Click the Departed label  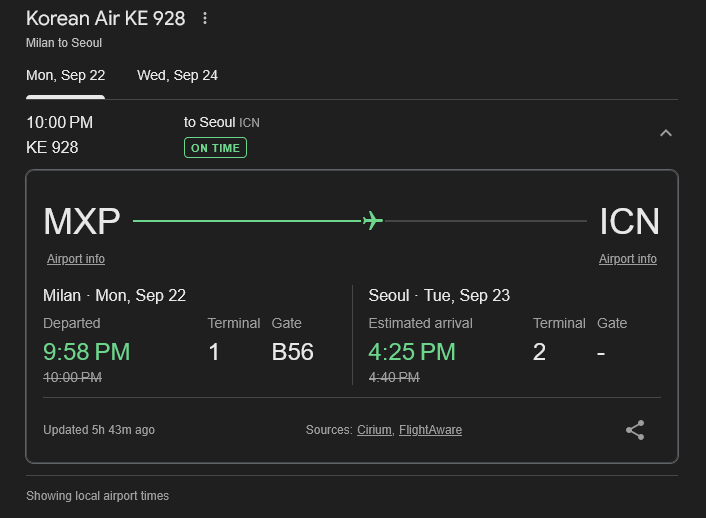[x=72, y=323]
